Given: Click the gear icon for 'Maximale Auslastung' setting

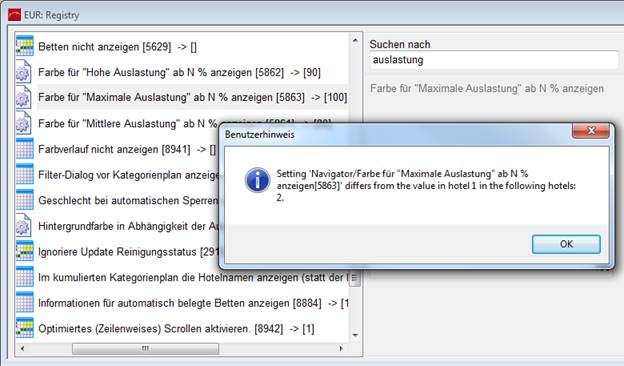Looking at the screenshot, I should (23, 97).
